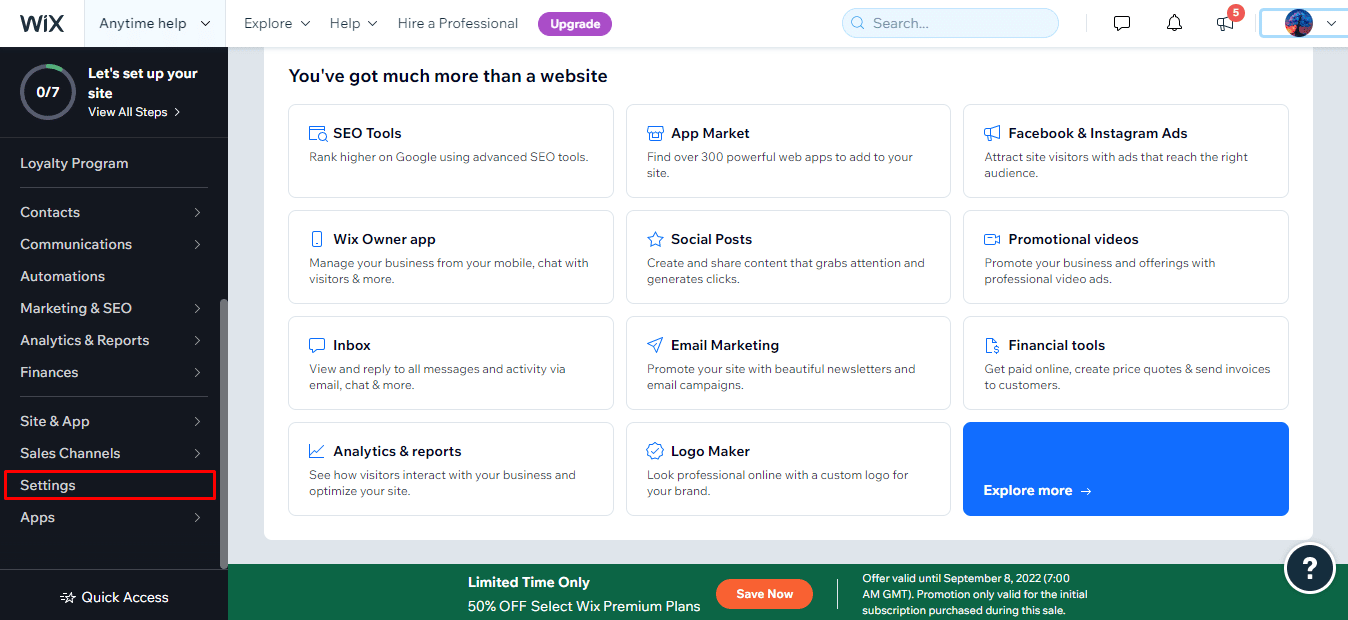Screen dimensions: 1348x620
Task: Open the Help dropdown menu
Action: tap(354, 23)
